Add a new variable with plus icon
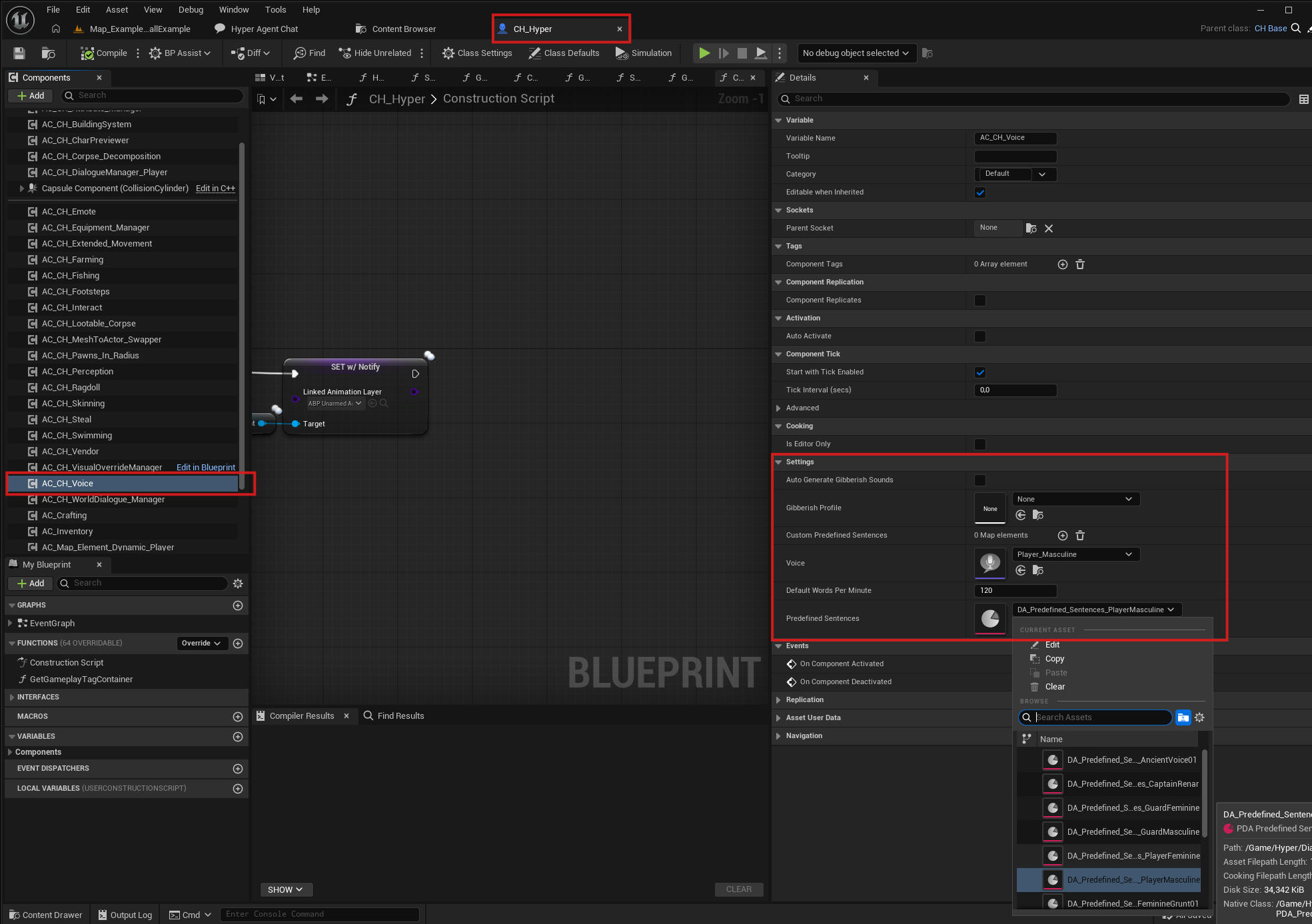The height and width of the screenshot is (924, 1312). (x=238, y=737)
